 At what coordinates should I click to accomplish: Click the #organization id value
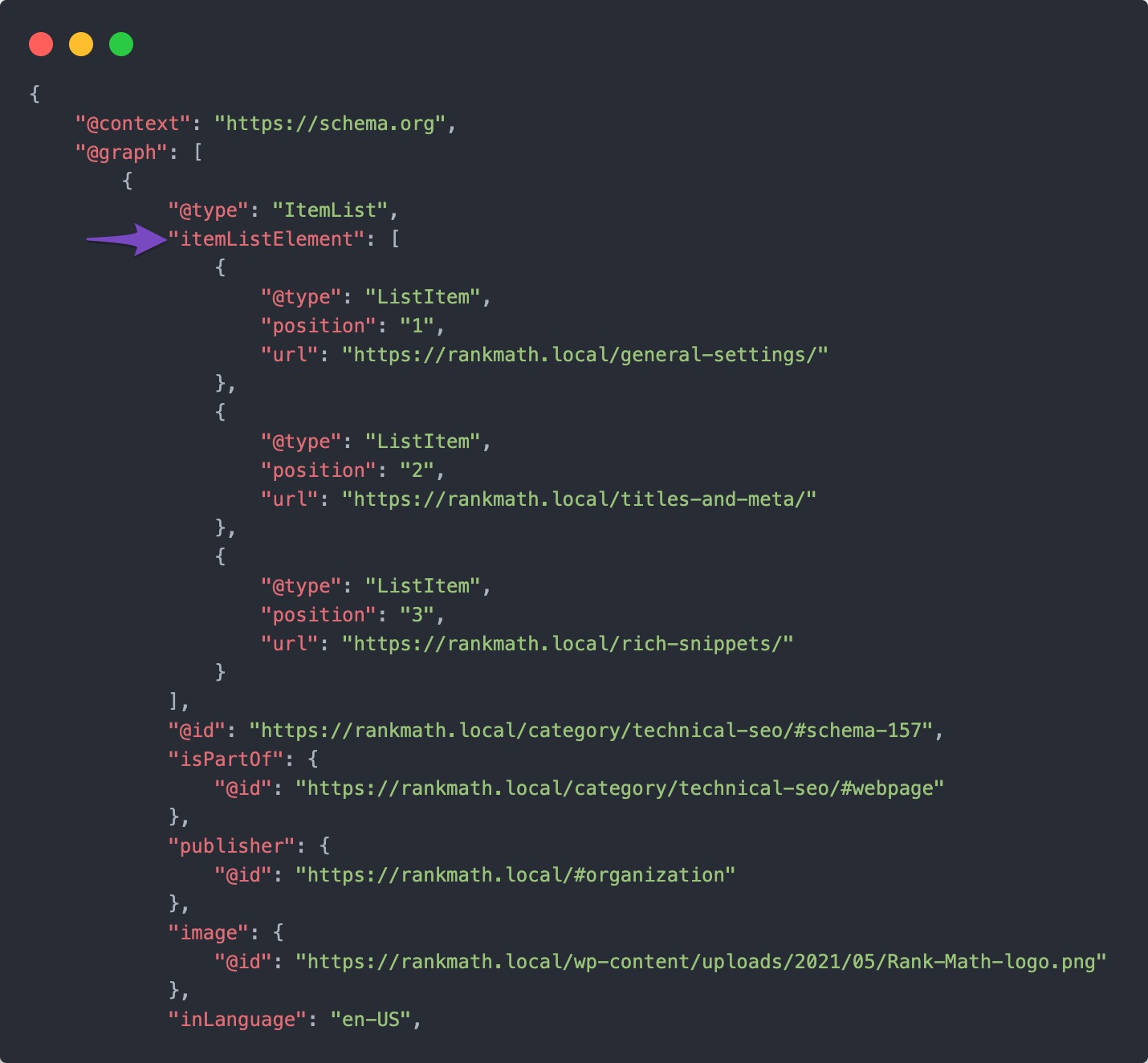[515, 875]
